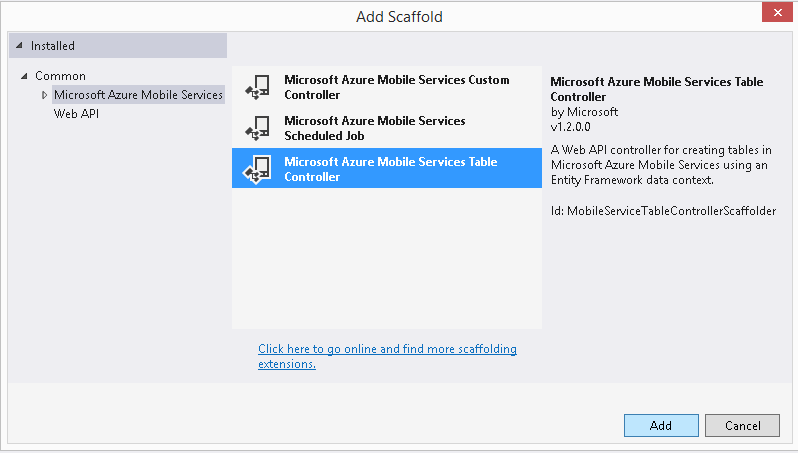Select the Common tree item label
The image size is (798, 453).
pos(60,76)
